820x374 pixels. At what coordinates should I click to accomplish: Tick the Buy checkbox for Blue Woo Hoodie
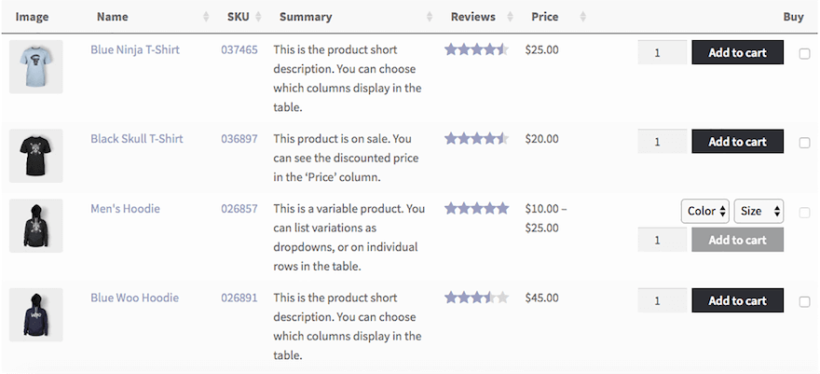pyautogui.click(x=805, y=302)
